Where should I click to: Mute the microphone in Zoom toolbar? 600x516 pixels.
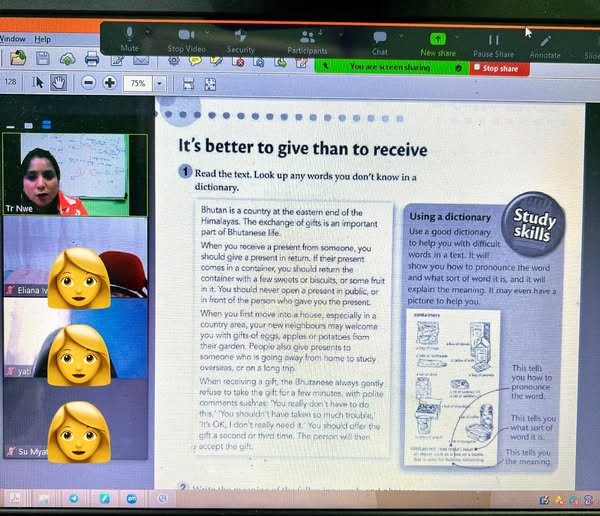click(x=130, y=38)
